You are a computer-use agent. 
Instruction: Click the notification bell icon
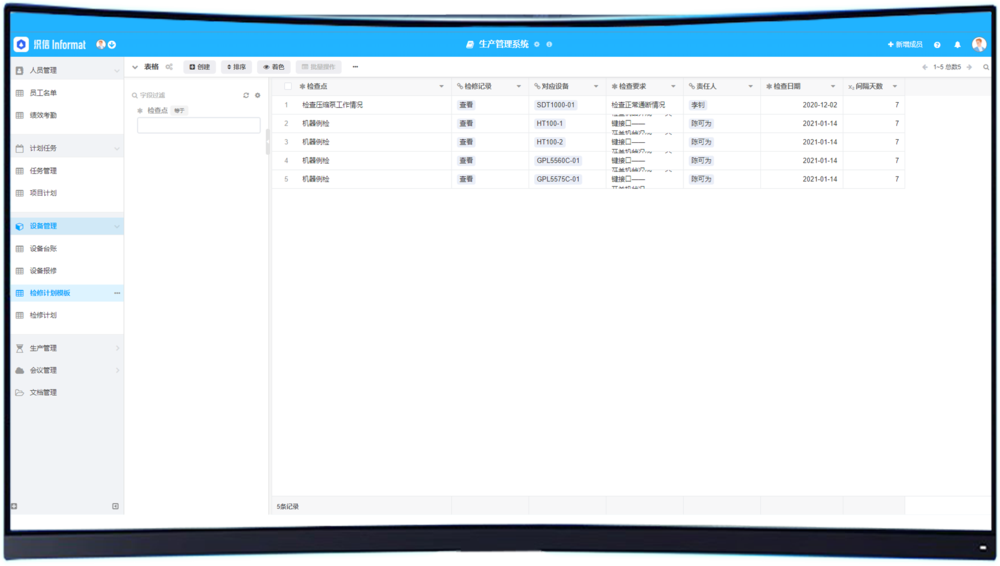pos(957,45)
